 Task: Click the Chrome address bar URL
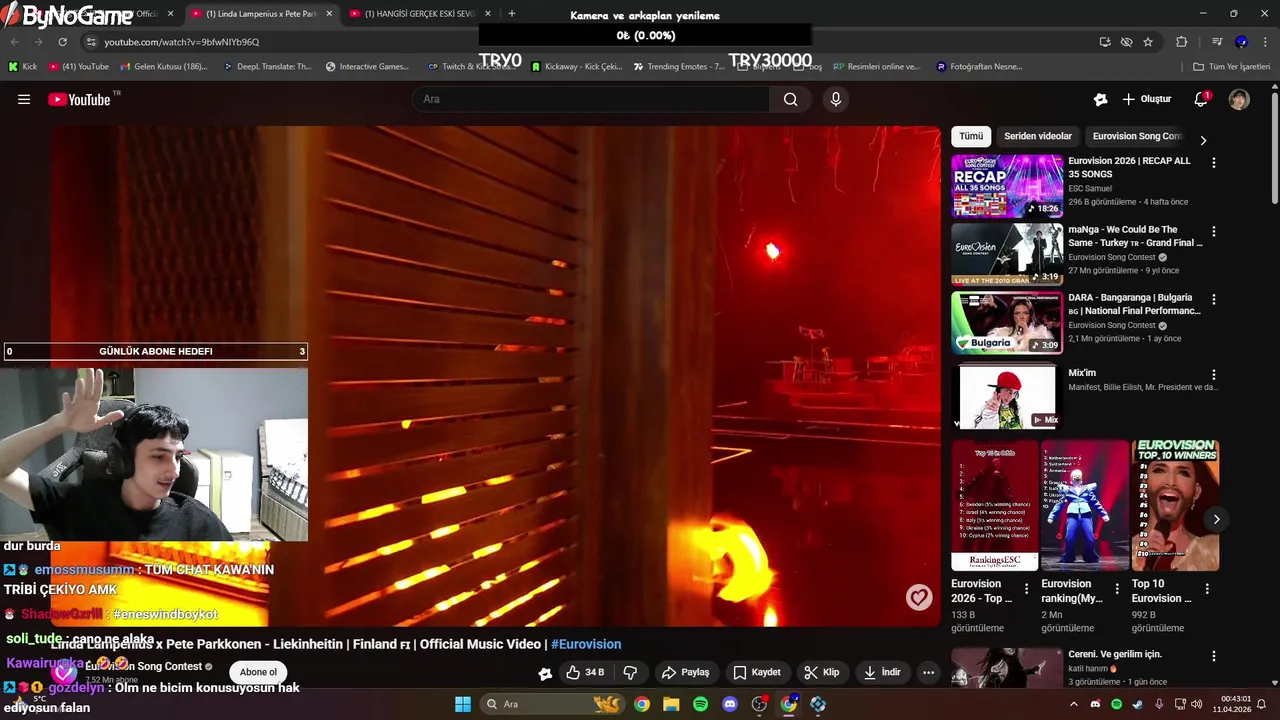click(181, 42)
